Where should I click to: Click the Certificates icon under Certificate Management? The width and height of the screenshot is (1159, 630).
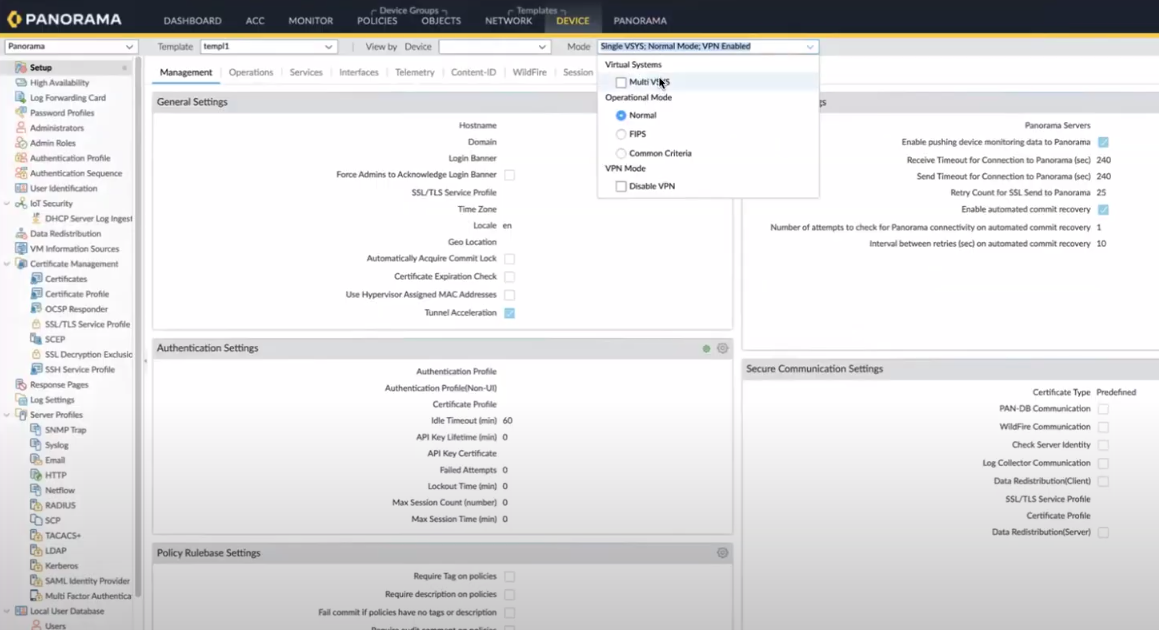[36, 279]
